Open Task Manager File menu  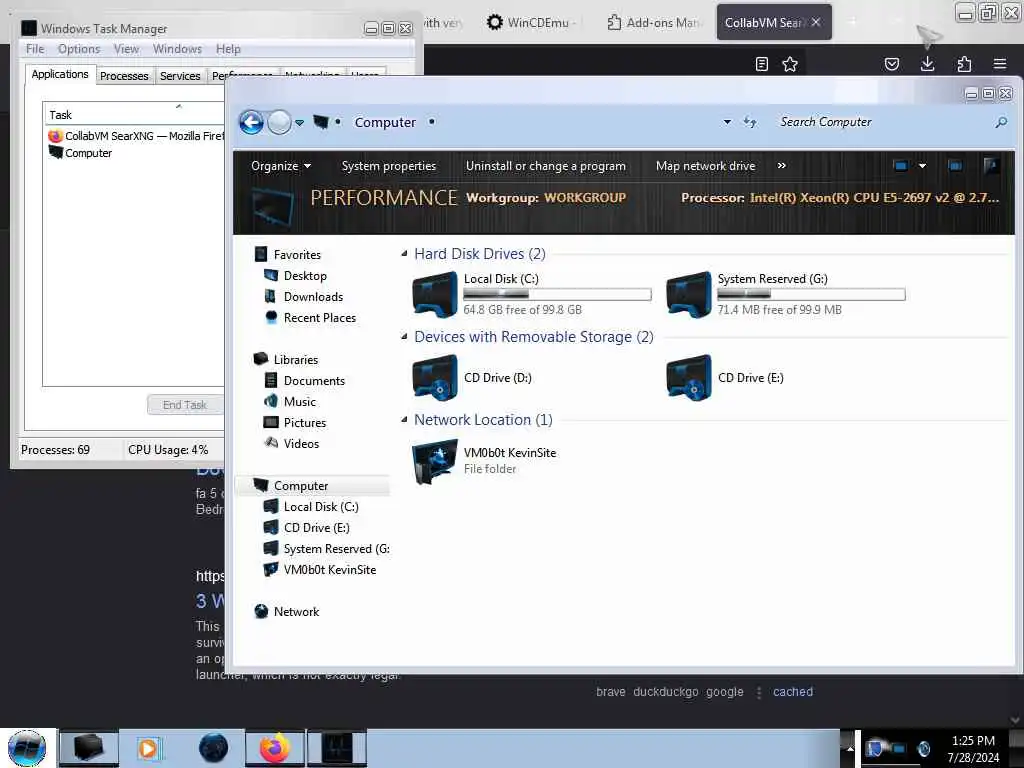[x=35, y=49]
